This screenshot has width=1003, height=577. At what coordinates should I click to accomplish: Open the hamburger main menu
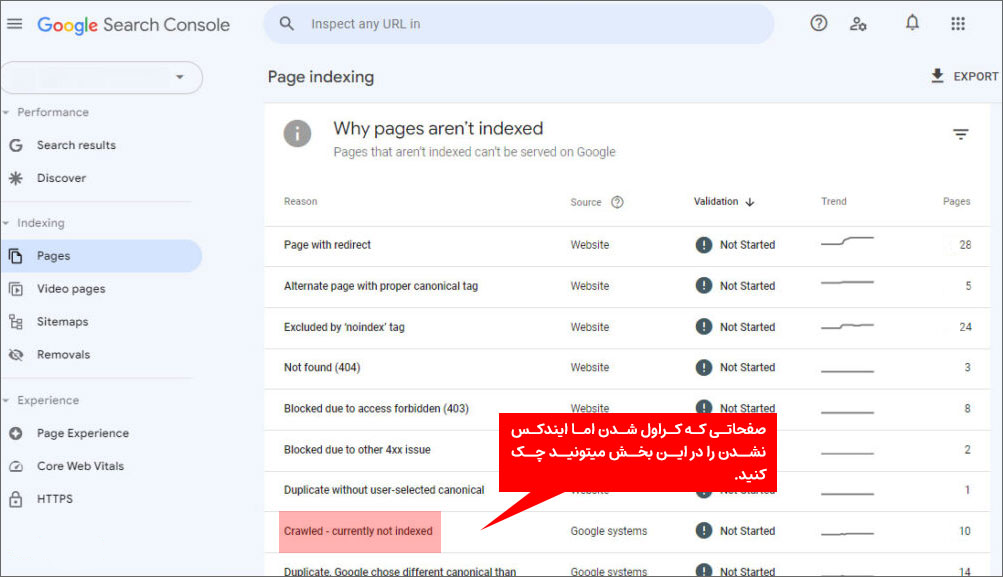14,24
